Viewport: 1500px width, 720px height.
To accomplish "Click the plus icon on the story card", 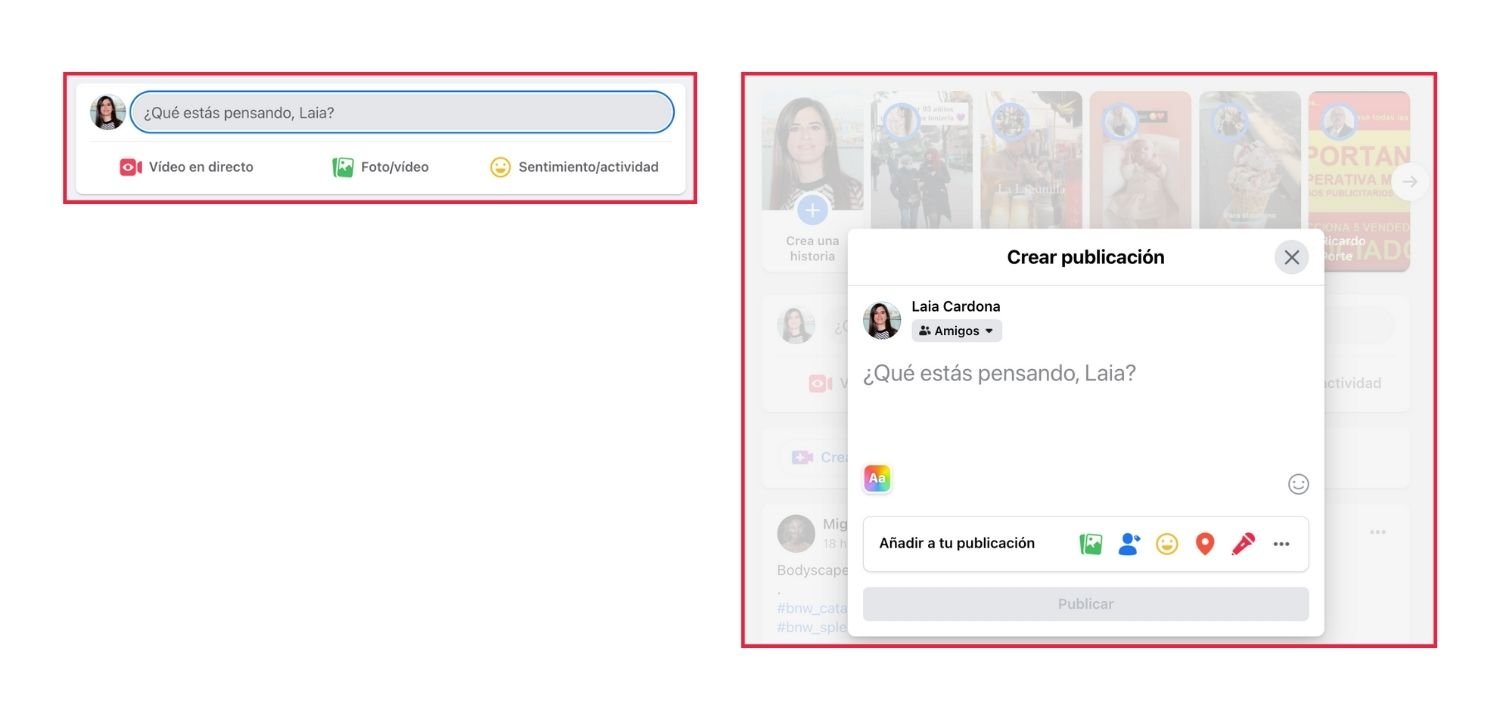I will [x=812, y=210].
